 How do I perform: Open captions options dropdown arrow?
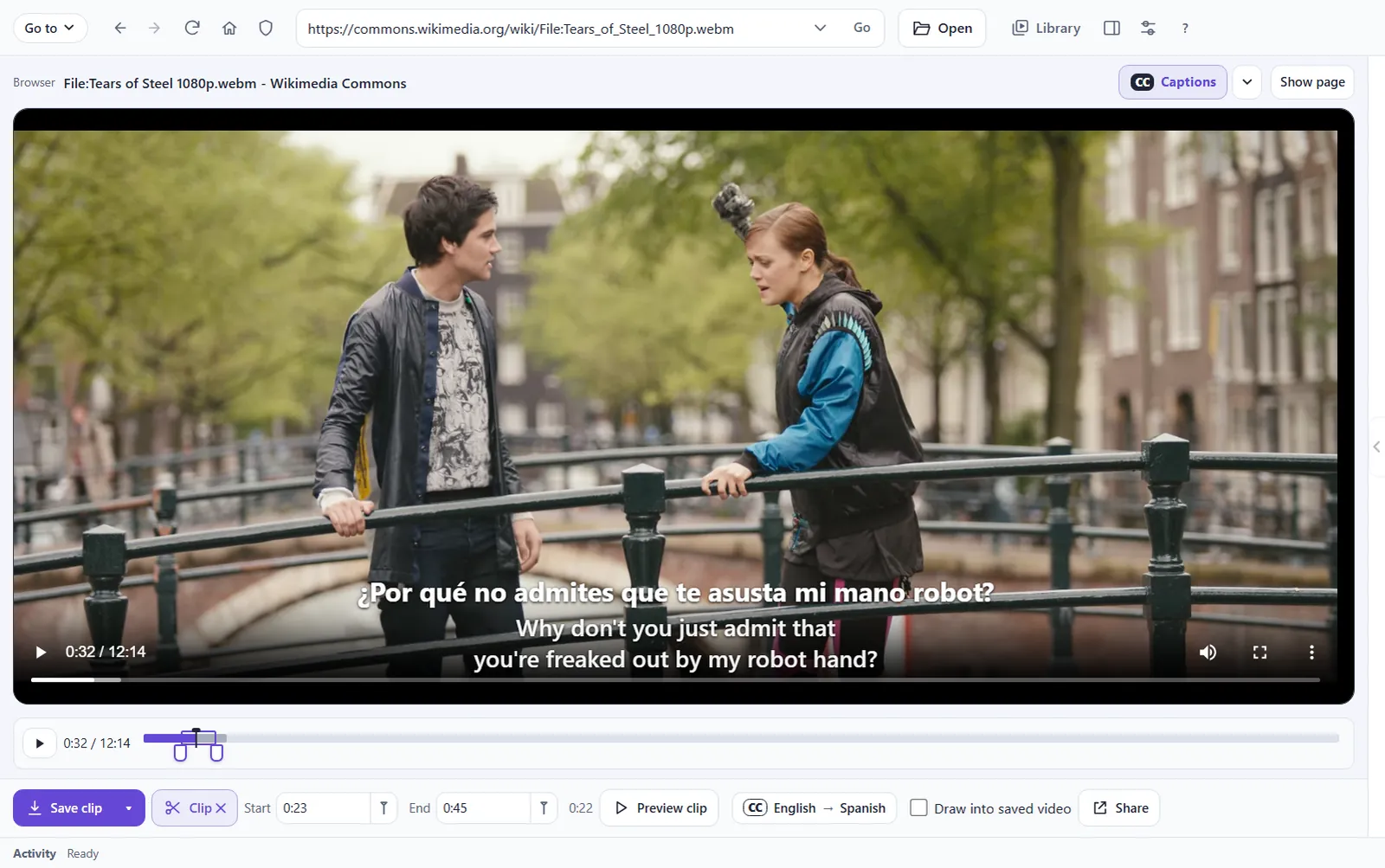click(x=1246, y=82)
